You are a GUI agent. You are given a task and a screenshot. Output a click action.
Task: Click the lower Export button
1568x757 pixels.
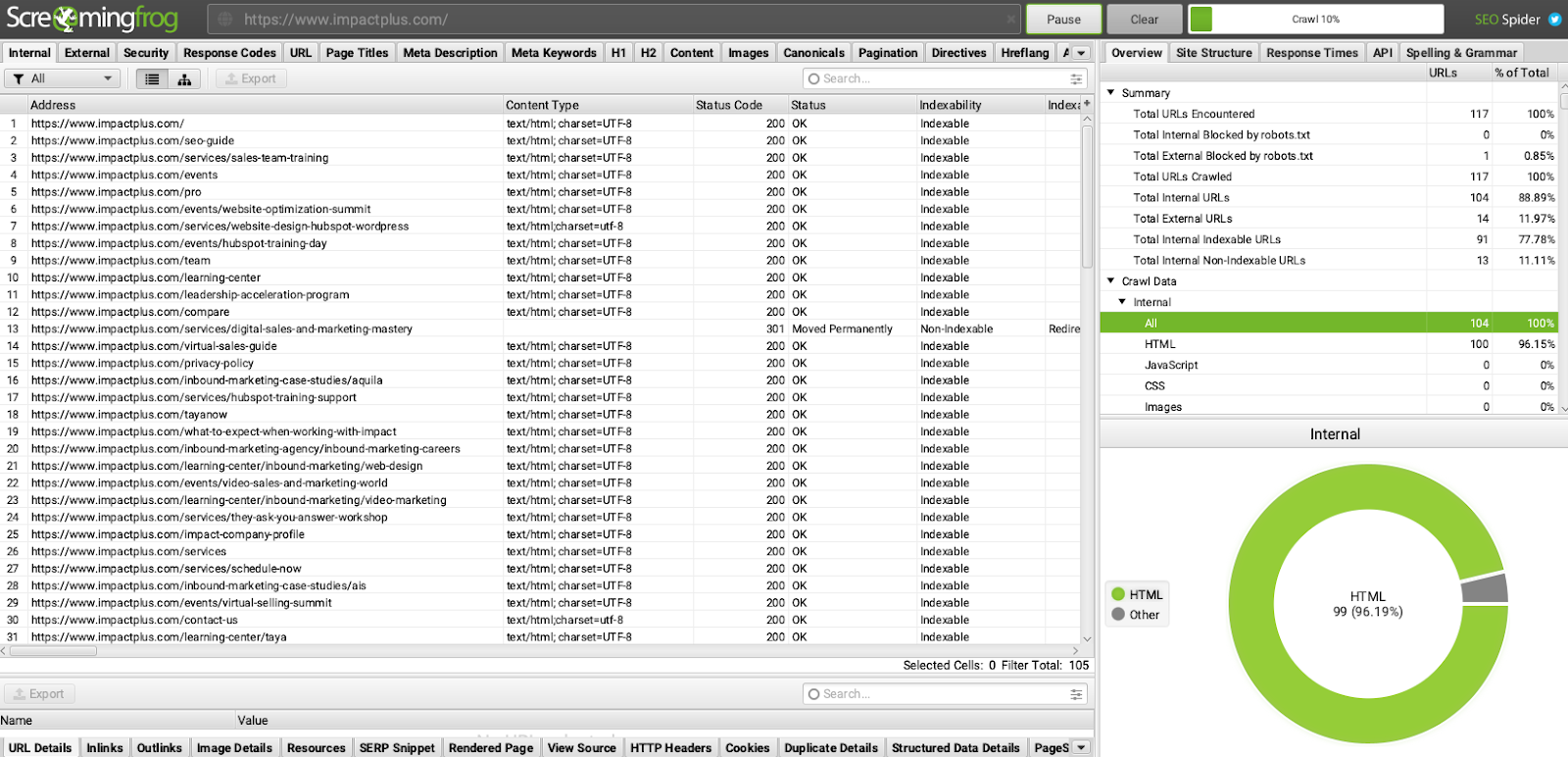[x=39, y=693]
